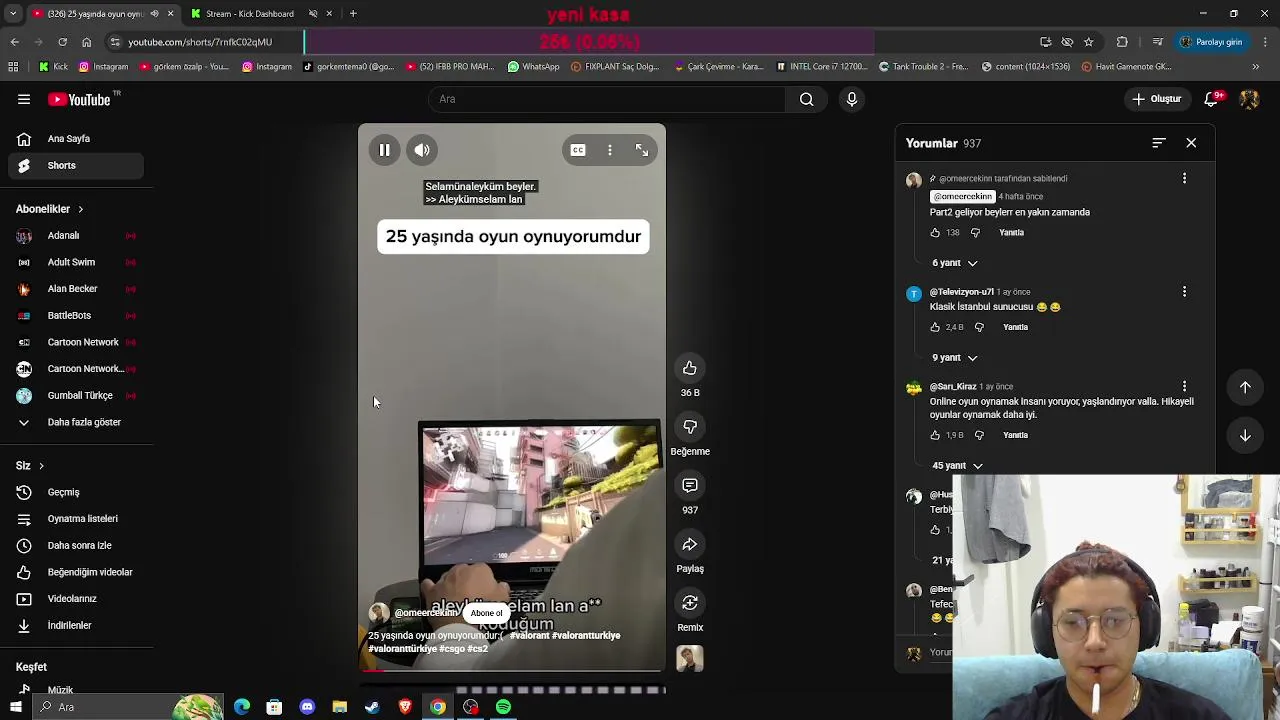Like the @Sarı_Kiraz comment
This screenshot has height=720, width=1280.
[935, 435]
